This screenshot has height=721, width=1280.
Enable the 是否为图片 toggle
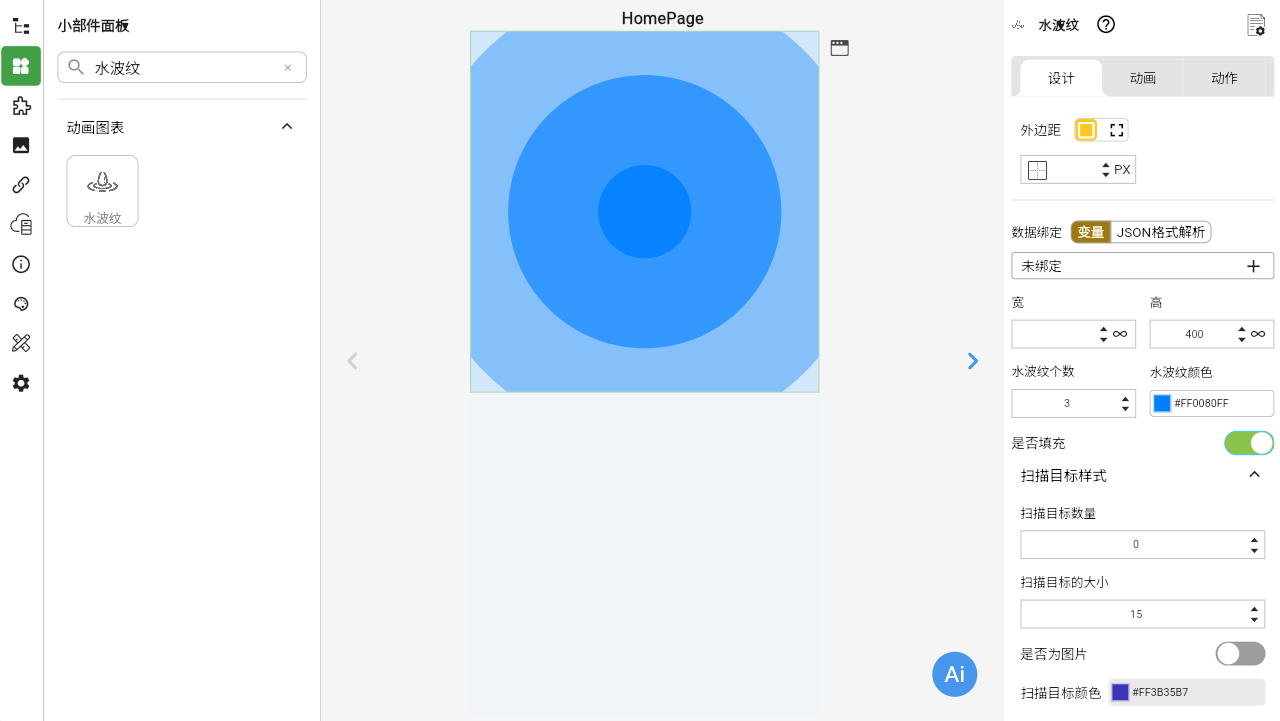1240,654
